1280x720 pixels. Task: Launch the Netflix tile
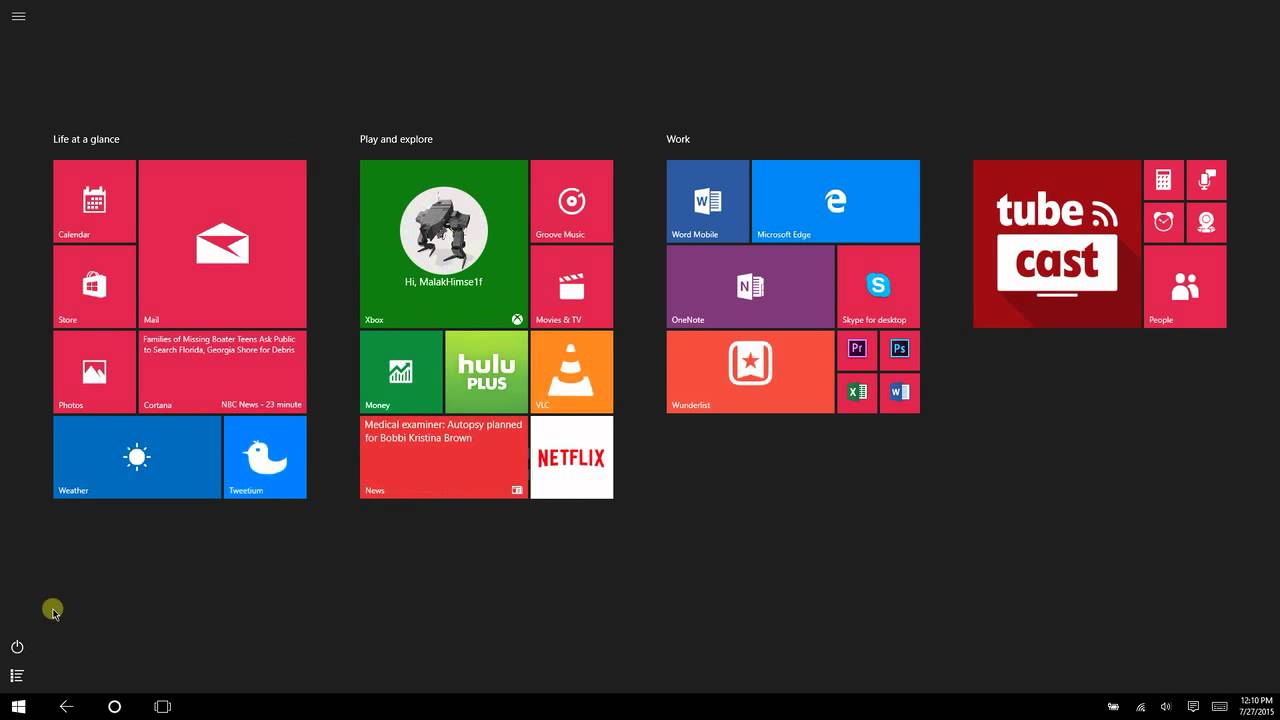pyautogui.click(x=571, y=457)
